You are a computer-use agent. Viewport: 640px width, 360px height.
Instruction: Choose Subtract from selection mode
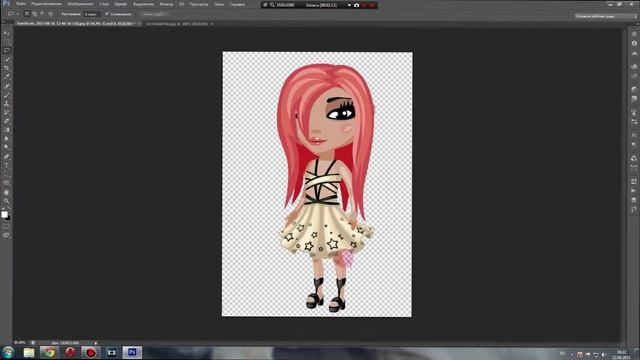pyautogui.click(x=42, y=14)
